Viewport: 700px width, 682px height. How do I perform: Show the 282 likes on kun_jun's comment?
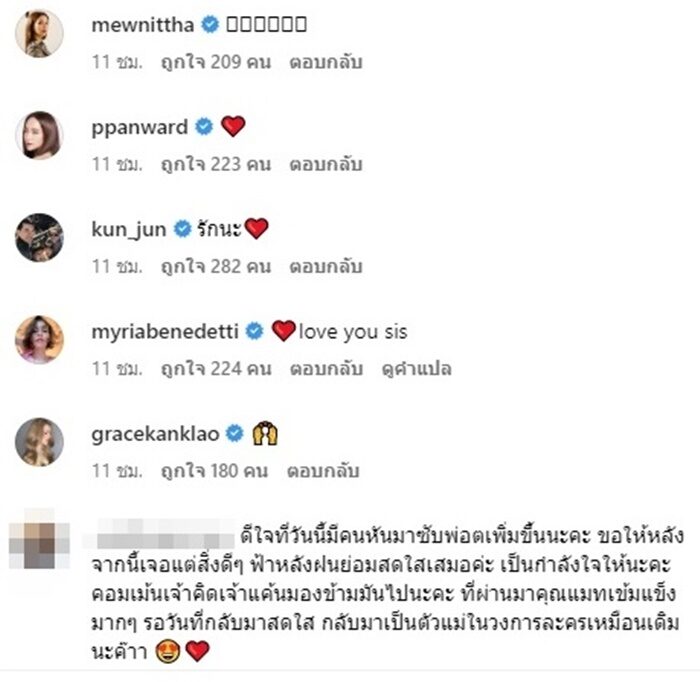pyautogui.click(x=216, y=266)
